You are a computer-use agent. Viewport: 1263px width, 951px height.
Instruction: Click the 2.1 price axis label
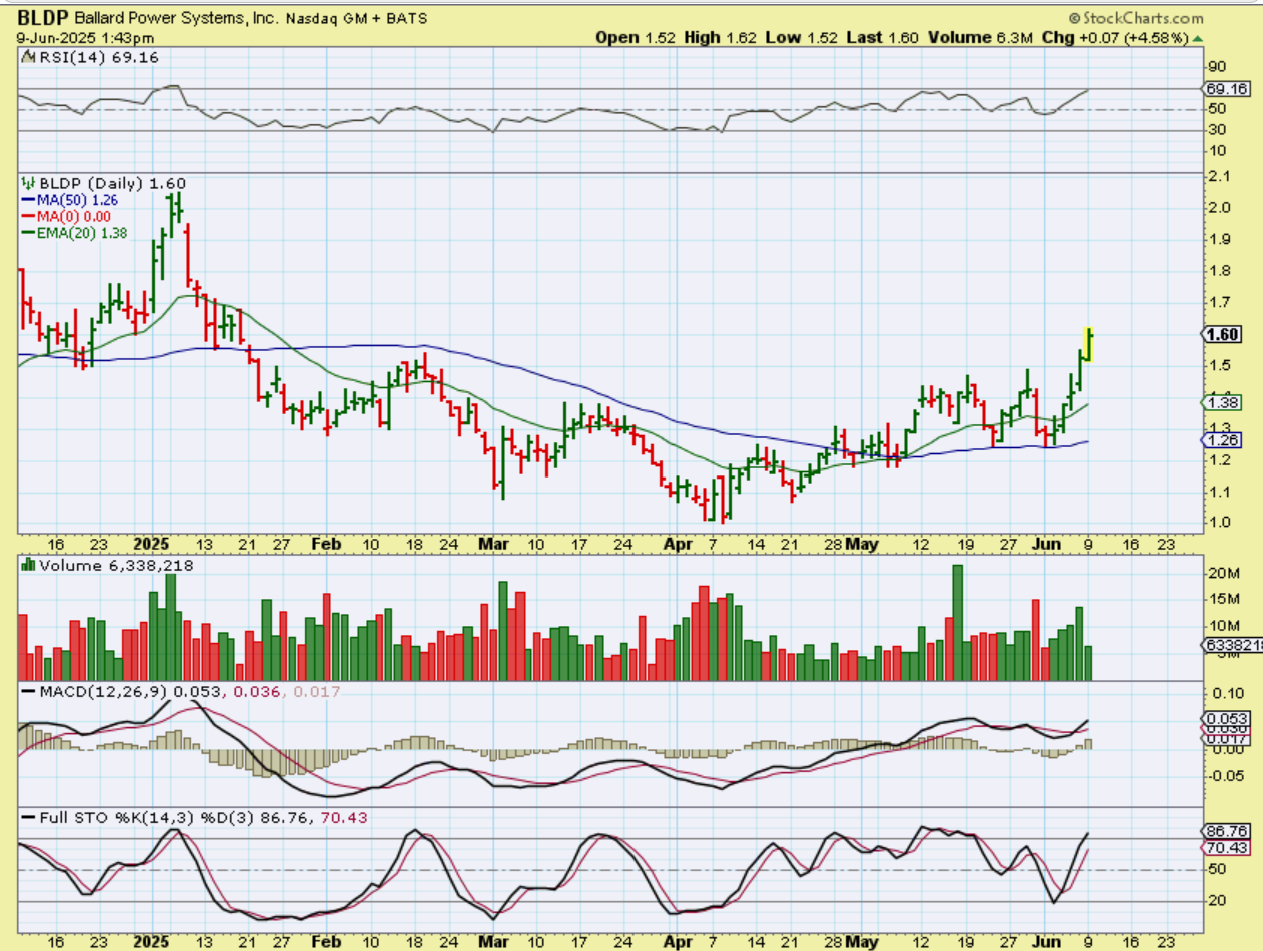pyautogui.click(x=1220, y=177)
